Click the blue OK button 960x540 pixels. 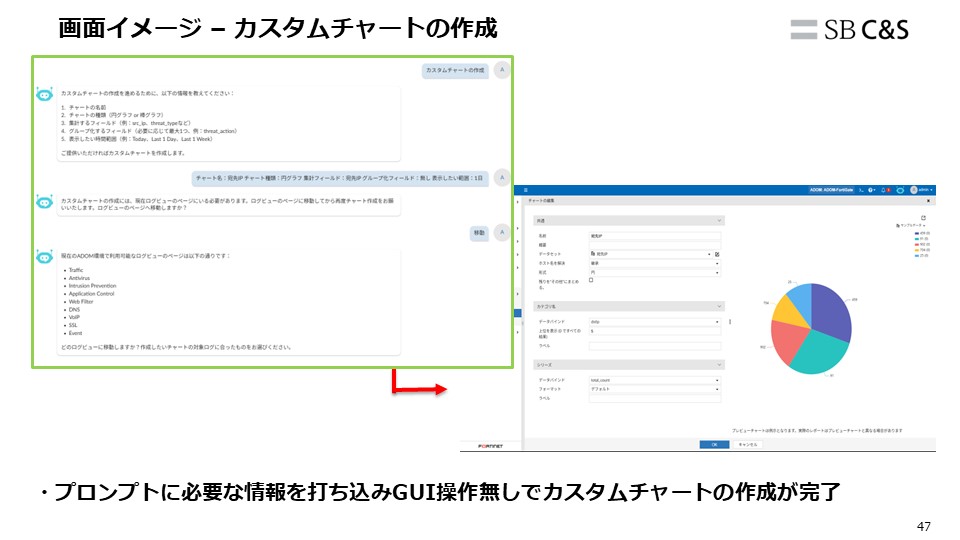click(x=714, y=444)
